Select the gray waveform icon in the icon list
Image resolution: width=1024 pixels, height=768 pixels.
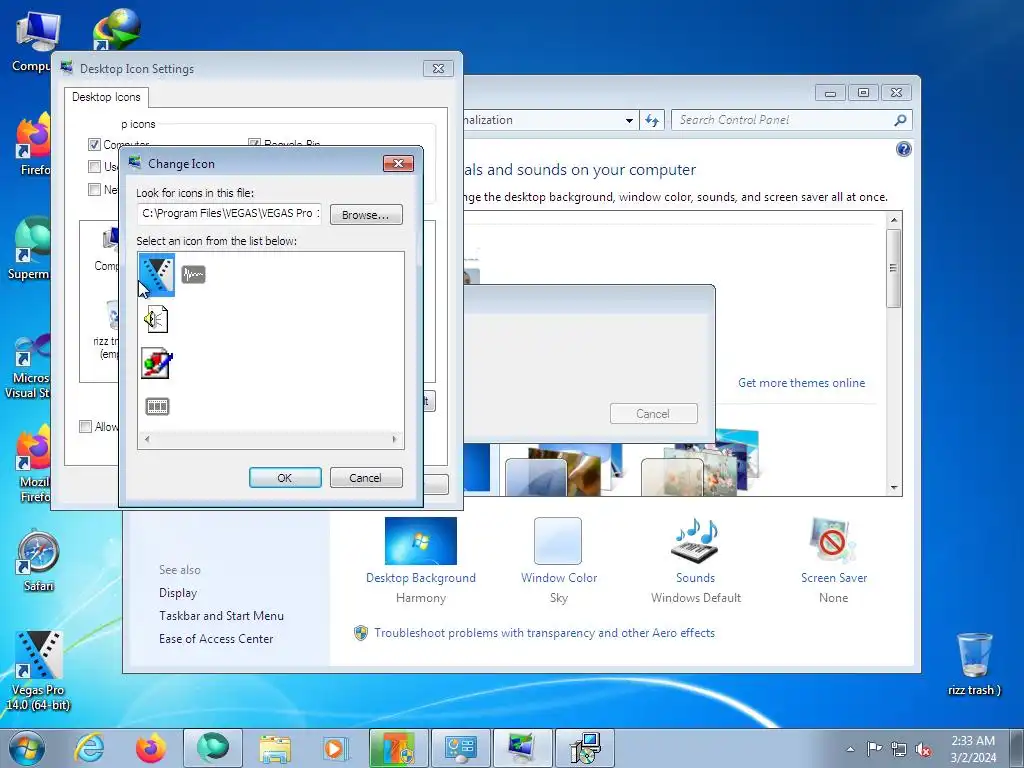(x=193, y=274)
